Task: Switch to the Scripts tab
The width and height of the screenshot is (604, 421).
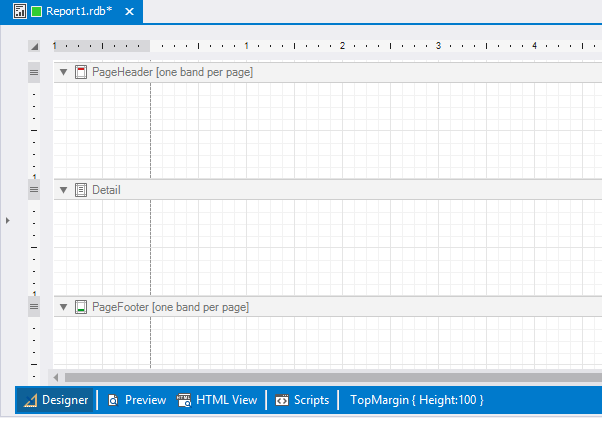Action: coord(302,400)
